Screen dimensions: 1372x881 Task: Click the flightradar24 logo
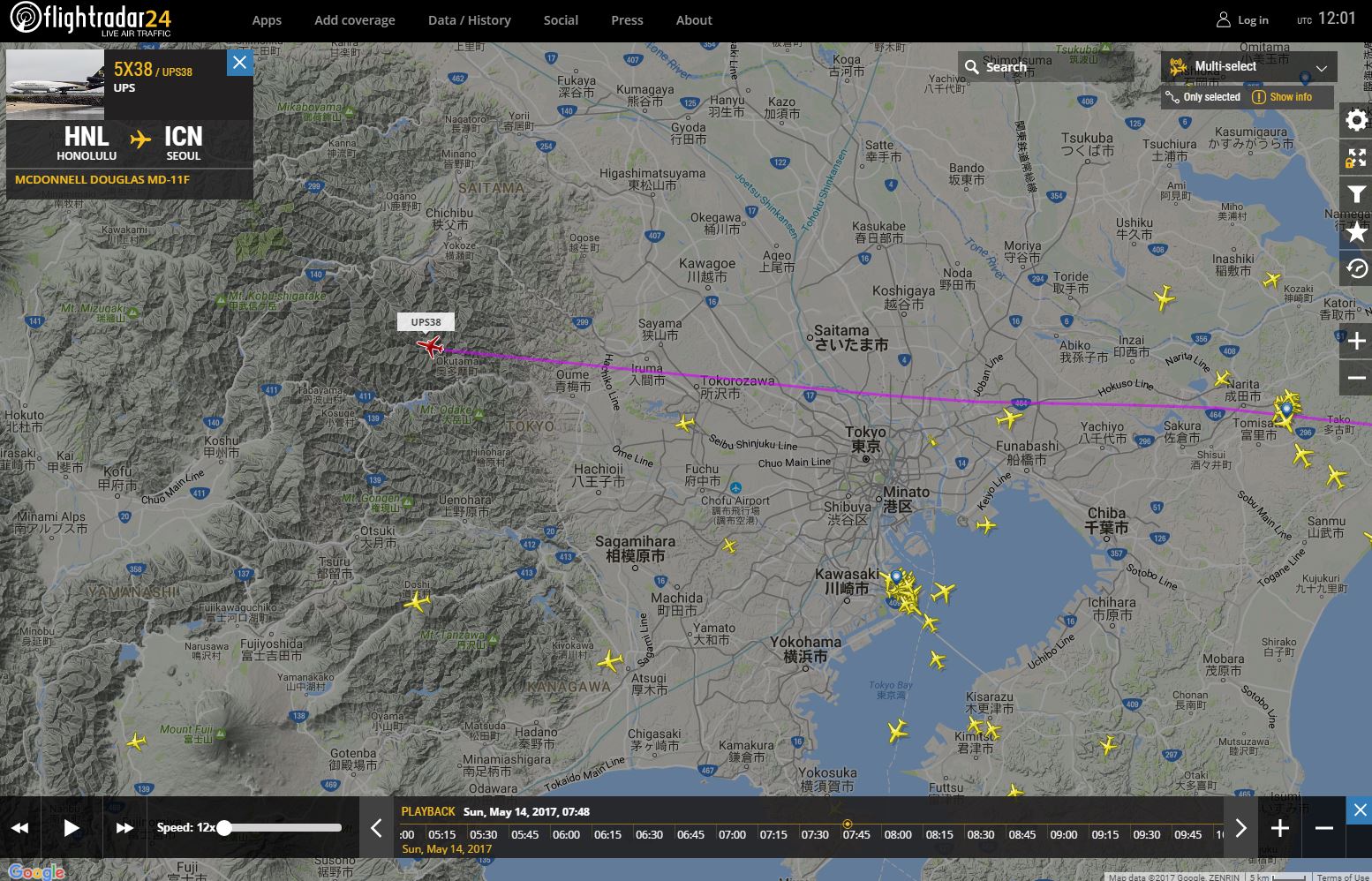[x=91, y=19]
